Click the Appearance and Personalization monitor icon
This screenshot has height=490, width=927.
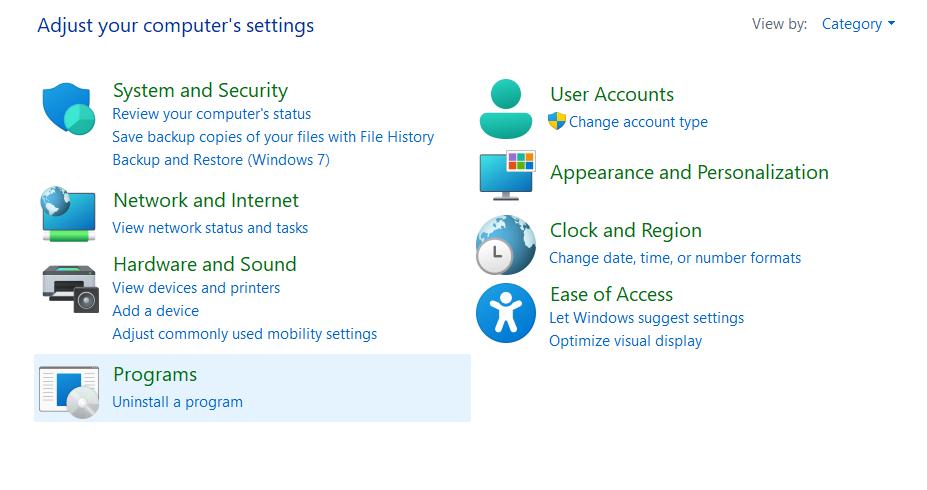tap(507, 176)
